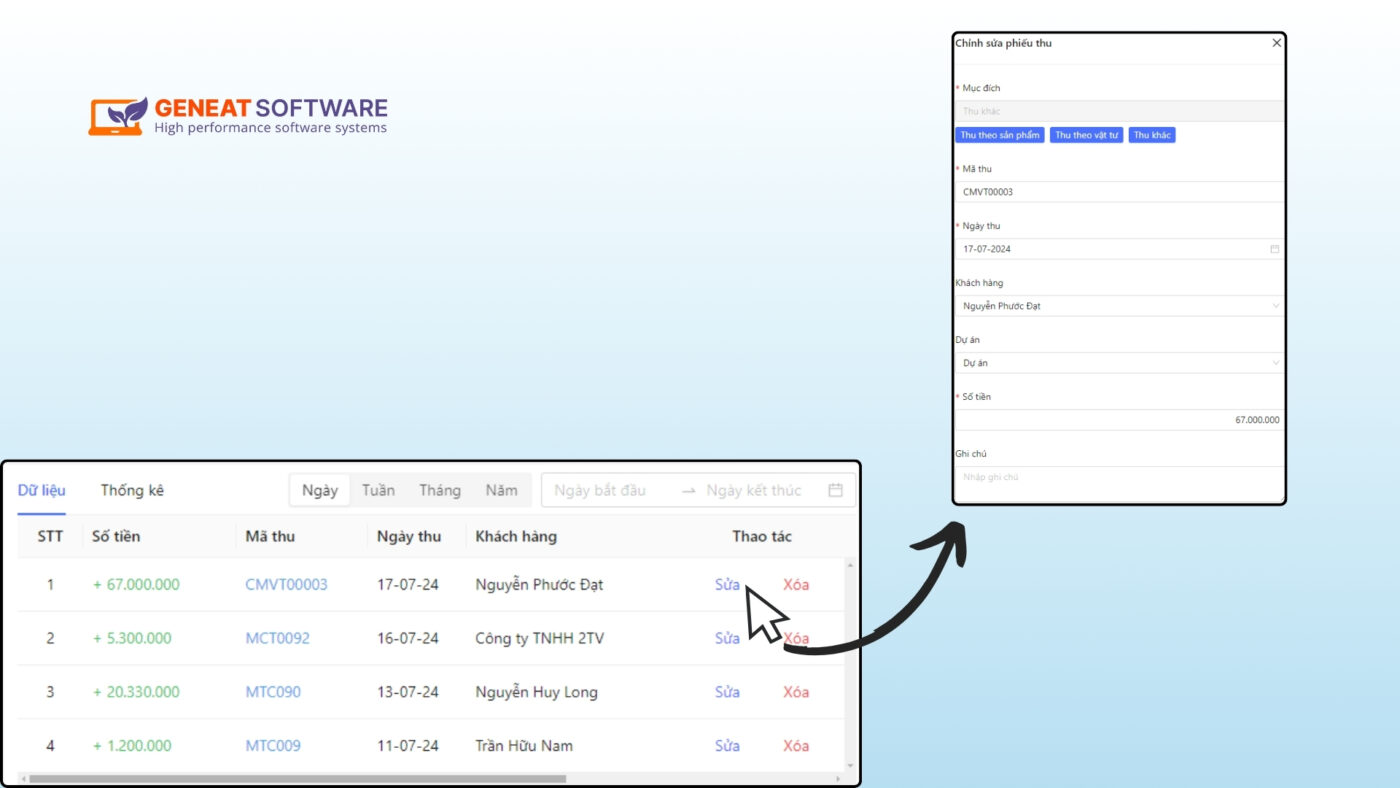Image resolution: width=1400 pixels, height=788 pixels.
Task: Choose the Thu theo sản phẩm button
Action: tap(1000, 135)
